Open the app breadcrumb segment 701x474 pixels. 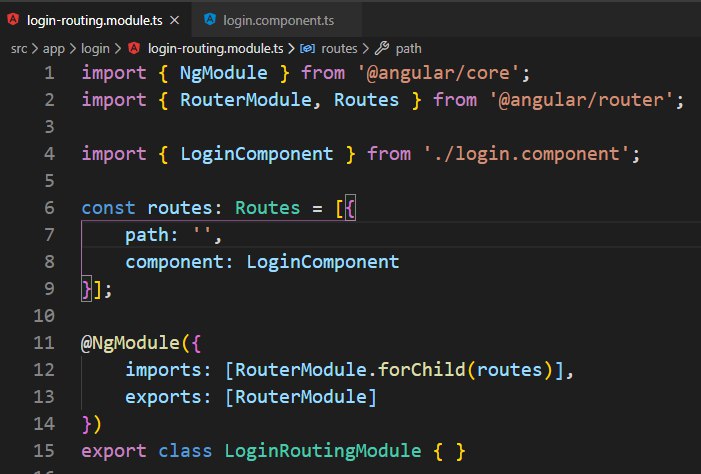54,48
